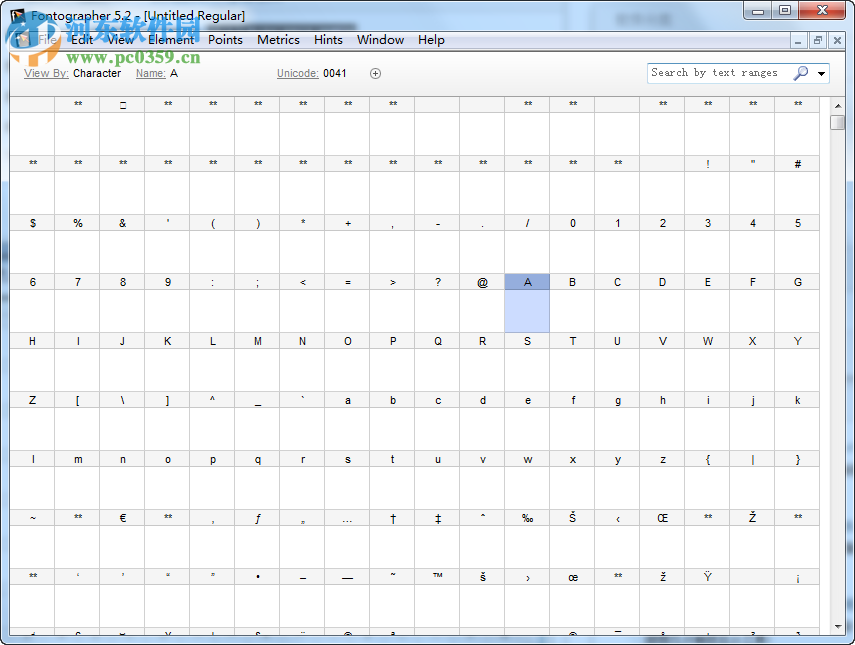This screenshot has width=855, height=645.
Task: Select the backslash glyph cell
Action: click(122, 421)
